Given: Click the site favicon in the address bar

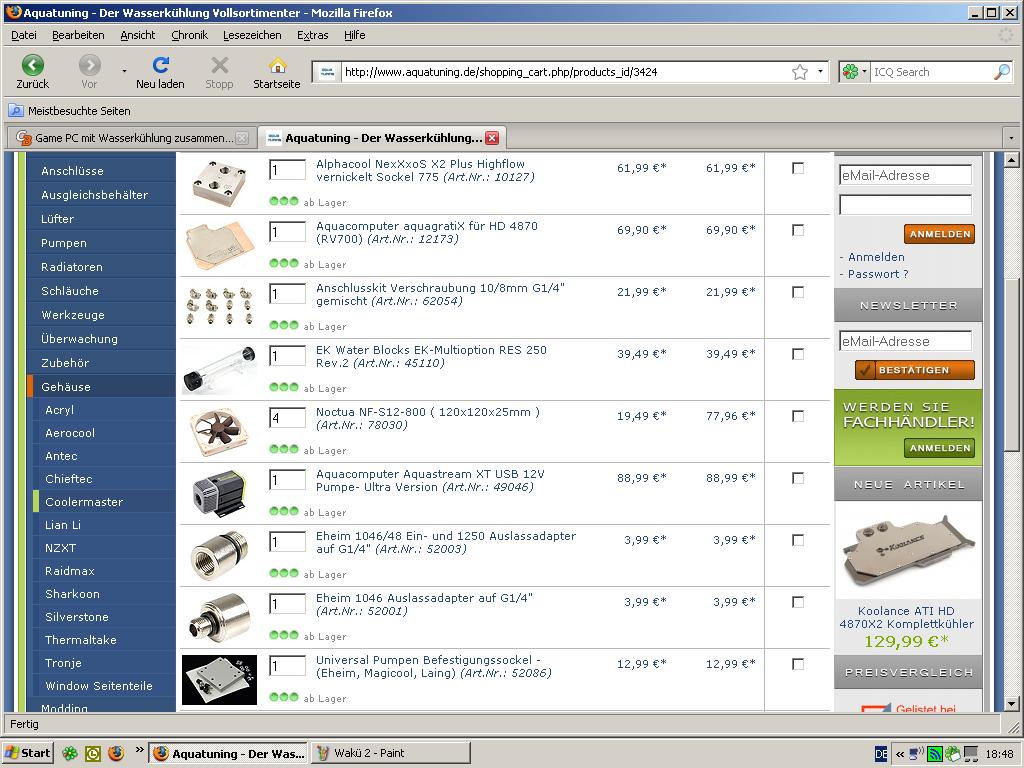Looking at the screenshot, I should pyautogui.click(x=327, y=72).
